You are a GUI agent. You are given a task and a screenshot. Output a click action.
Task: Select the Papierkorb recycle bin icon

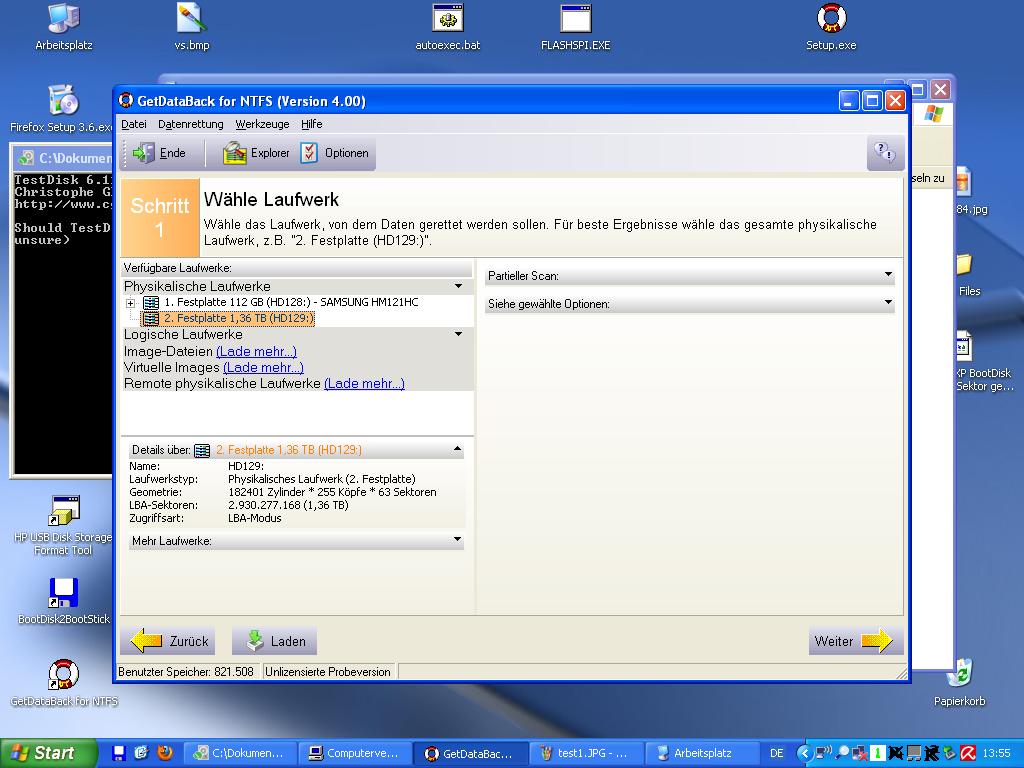click(959, 683)
